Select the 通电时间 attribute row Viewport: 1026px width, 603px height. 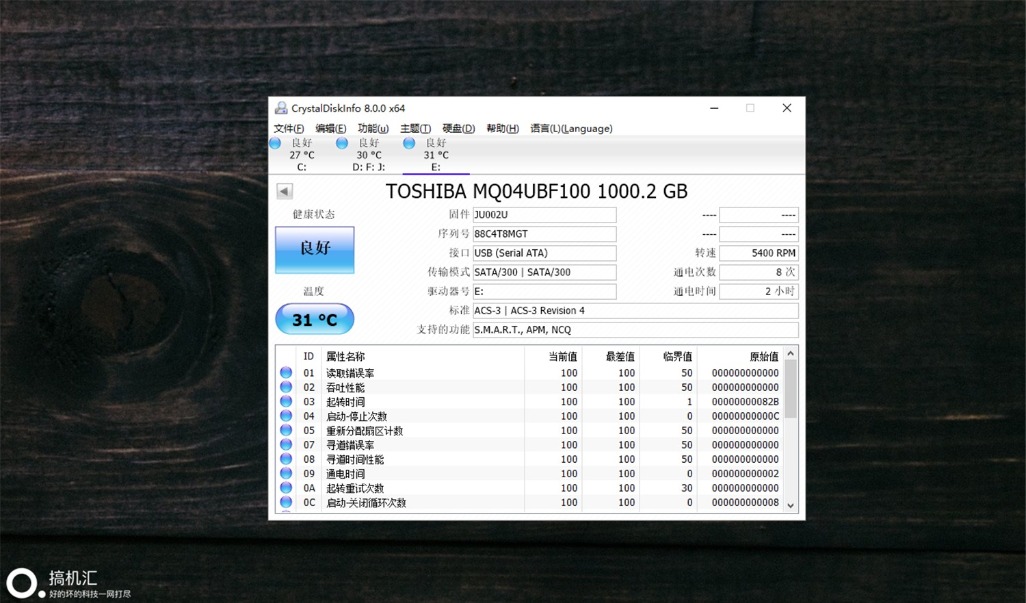[530, 474]
